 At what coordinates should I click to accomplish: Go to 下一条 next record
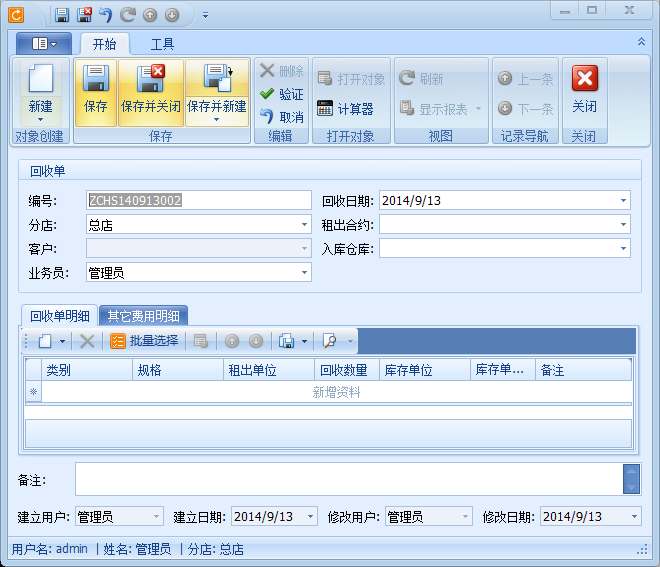point(525,109)
